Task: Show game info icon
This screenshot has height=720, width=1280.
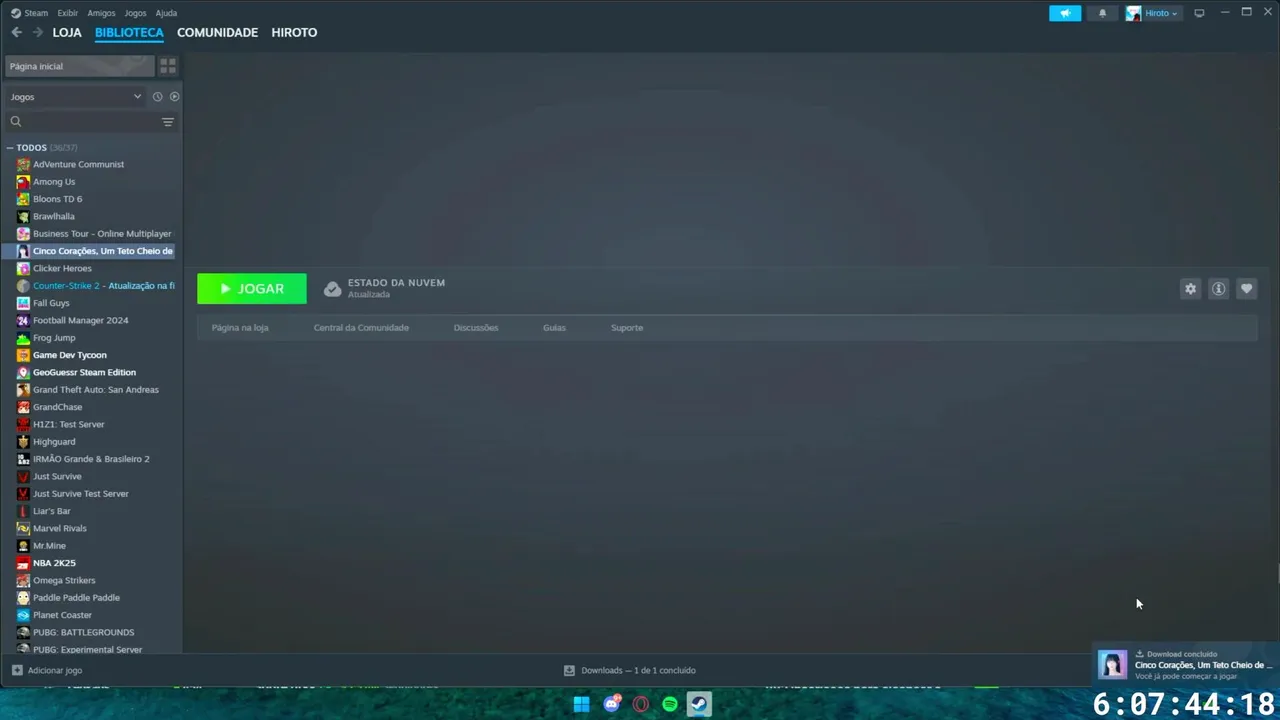Action: click(x=1218, y=289)
